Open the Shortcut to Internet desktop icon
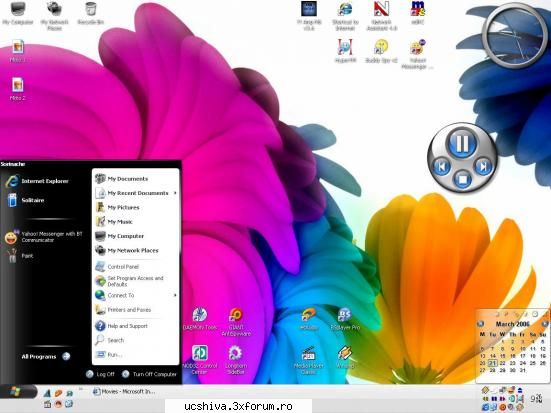 coord(345,16)
